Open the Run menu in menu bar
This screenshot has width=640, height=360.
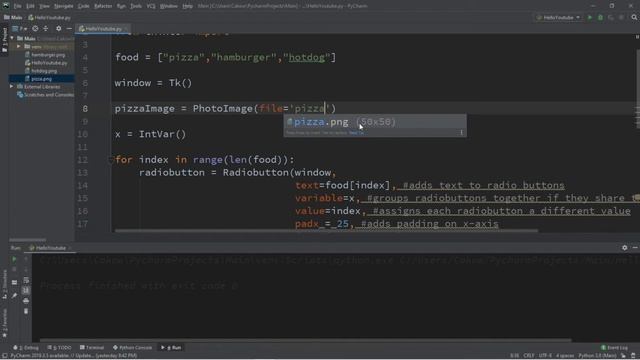click(x=121, y=6)
